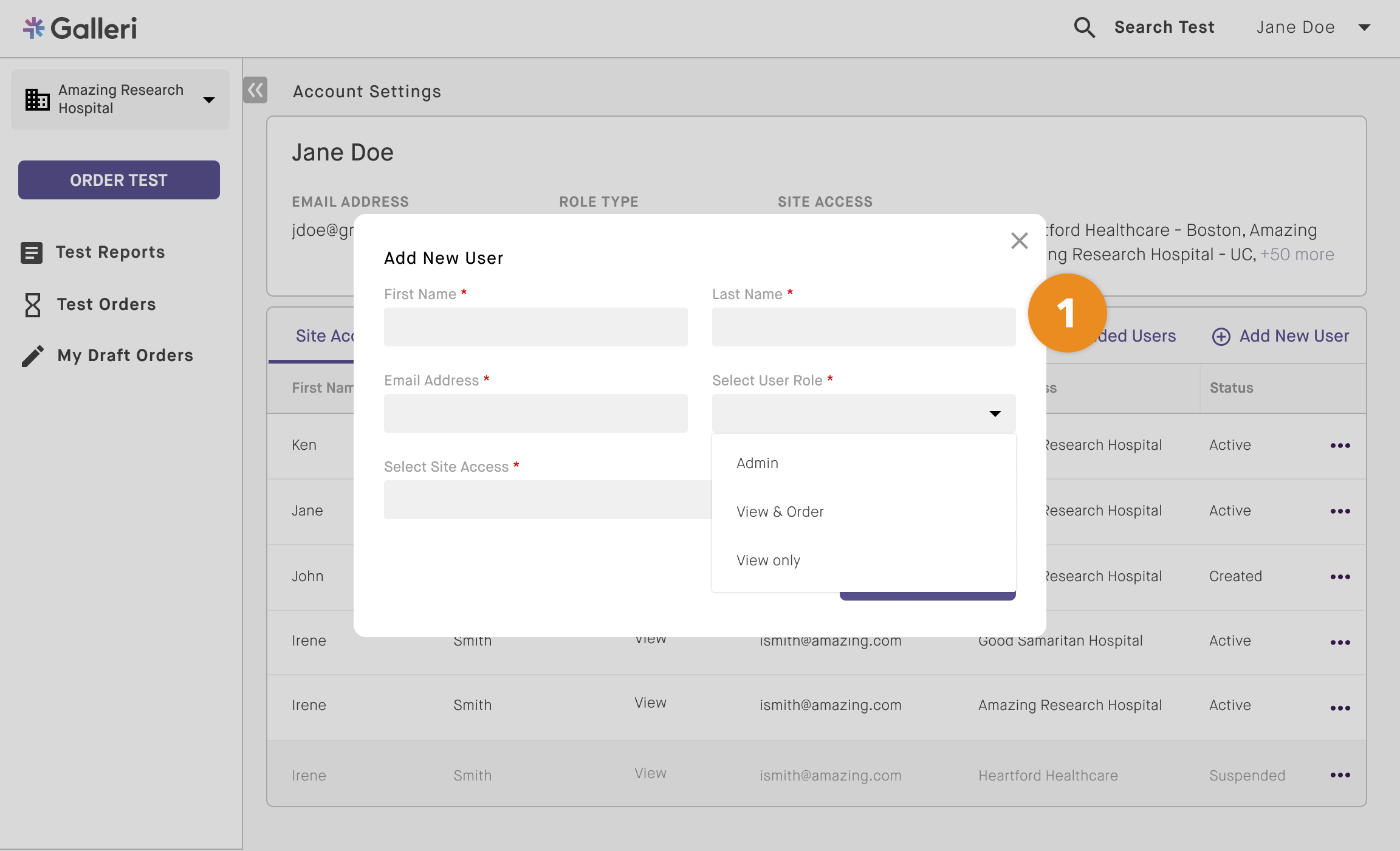The height and width of the screenshot is (851, 1400).
Task: Choose the Admin role option
Action: tap(757, 463)
